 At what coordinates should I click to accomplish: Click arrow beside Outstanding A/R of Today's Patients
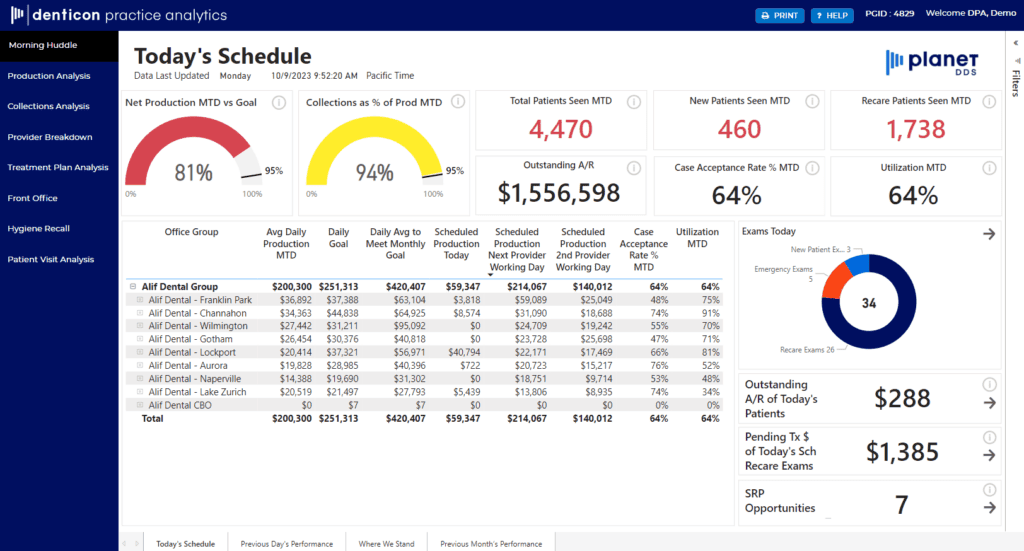click(x=989, y=403)
